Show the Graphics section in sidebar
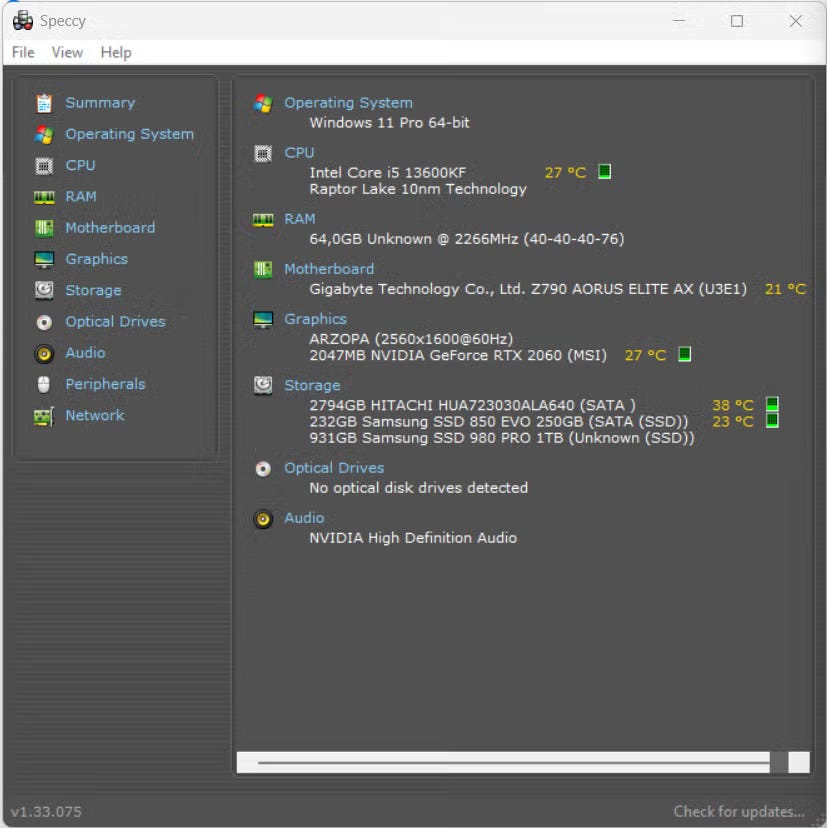Image resolution: width=827 pixels, height=828 pixels. pos(97,259)
